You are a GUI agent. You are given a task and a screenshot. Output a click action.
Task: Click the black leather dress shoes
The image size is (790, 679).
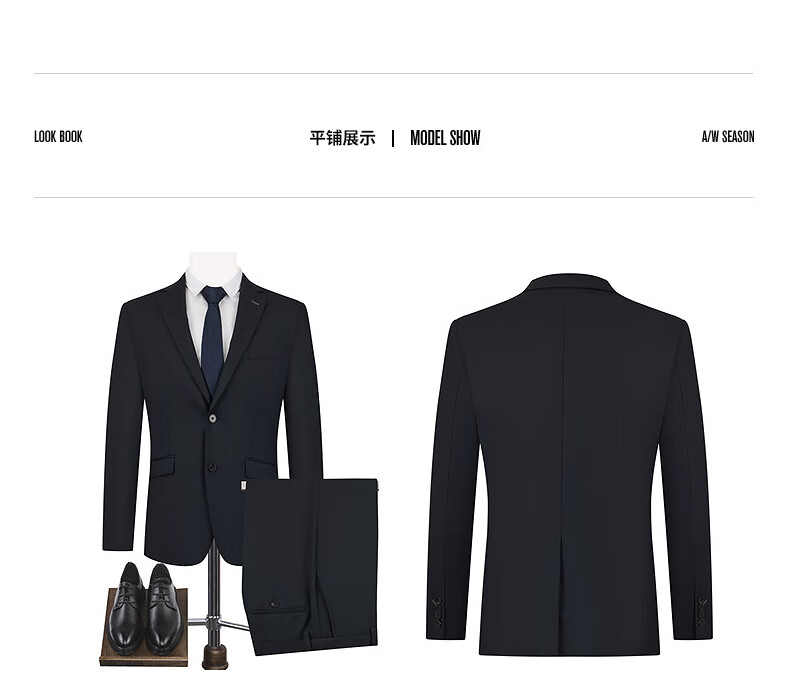click(x=144, y=607)
